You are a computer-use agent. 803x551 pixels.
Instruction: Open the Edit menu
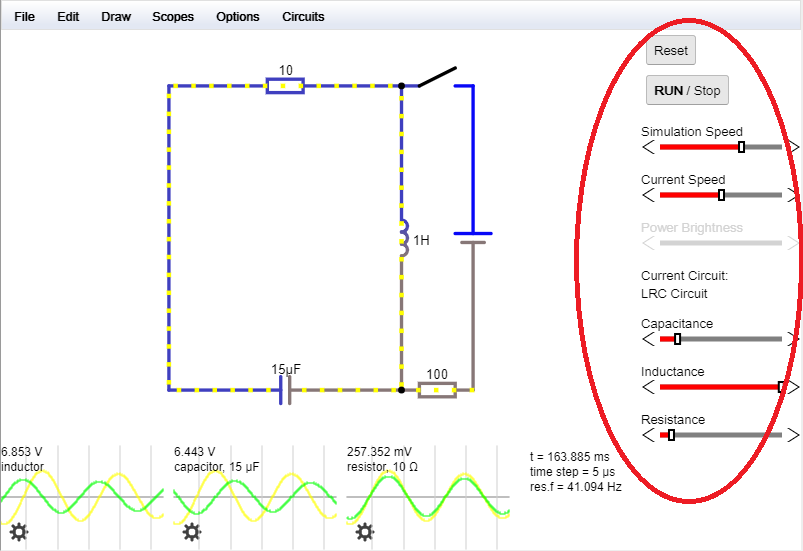click(x=68, y=17)
